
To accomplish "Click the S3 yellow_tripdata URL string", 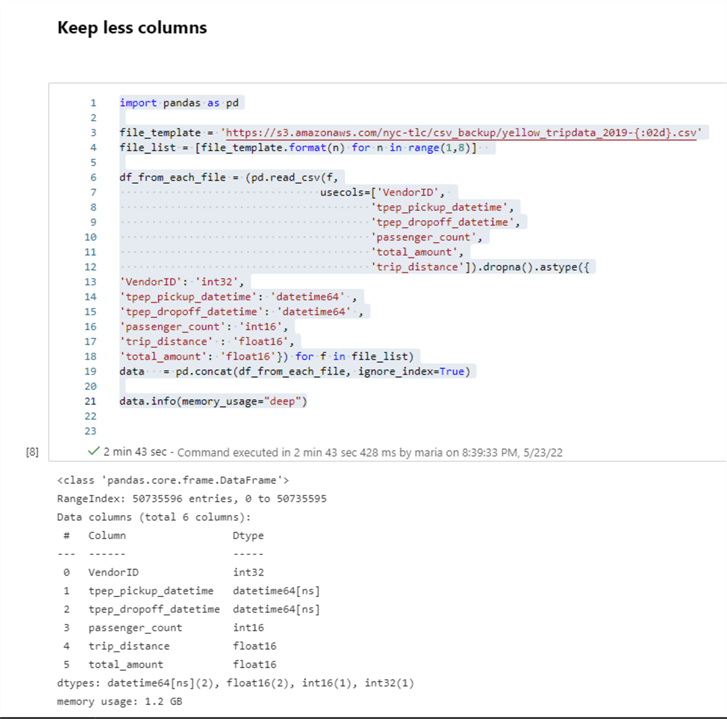I will click(x=461, y=133).
